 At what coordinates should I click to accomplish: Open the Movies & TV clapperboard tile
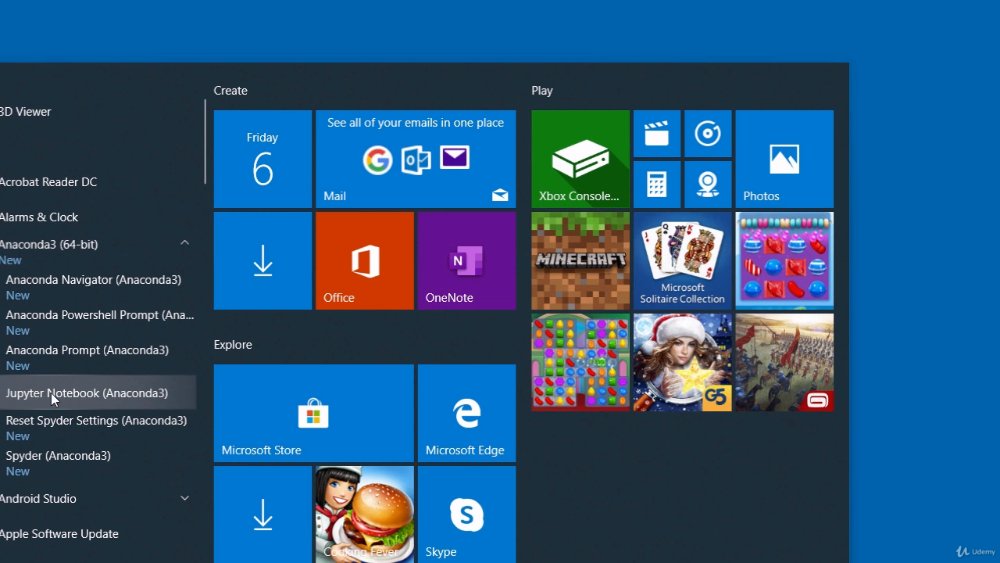coord(657,133)
